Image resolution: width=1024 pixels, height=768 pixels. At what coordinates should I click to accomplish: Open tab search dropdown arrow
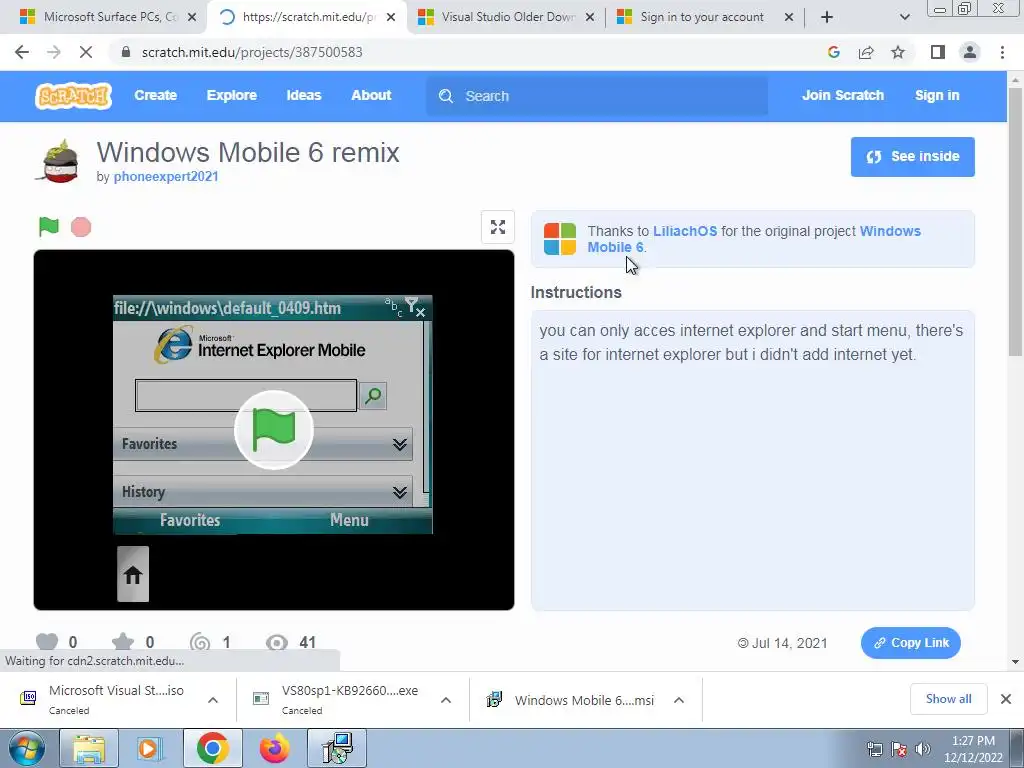(x=904, y=17)
